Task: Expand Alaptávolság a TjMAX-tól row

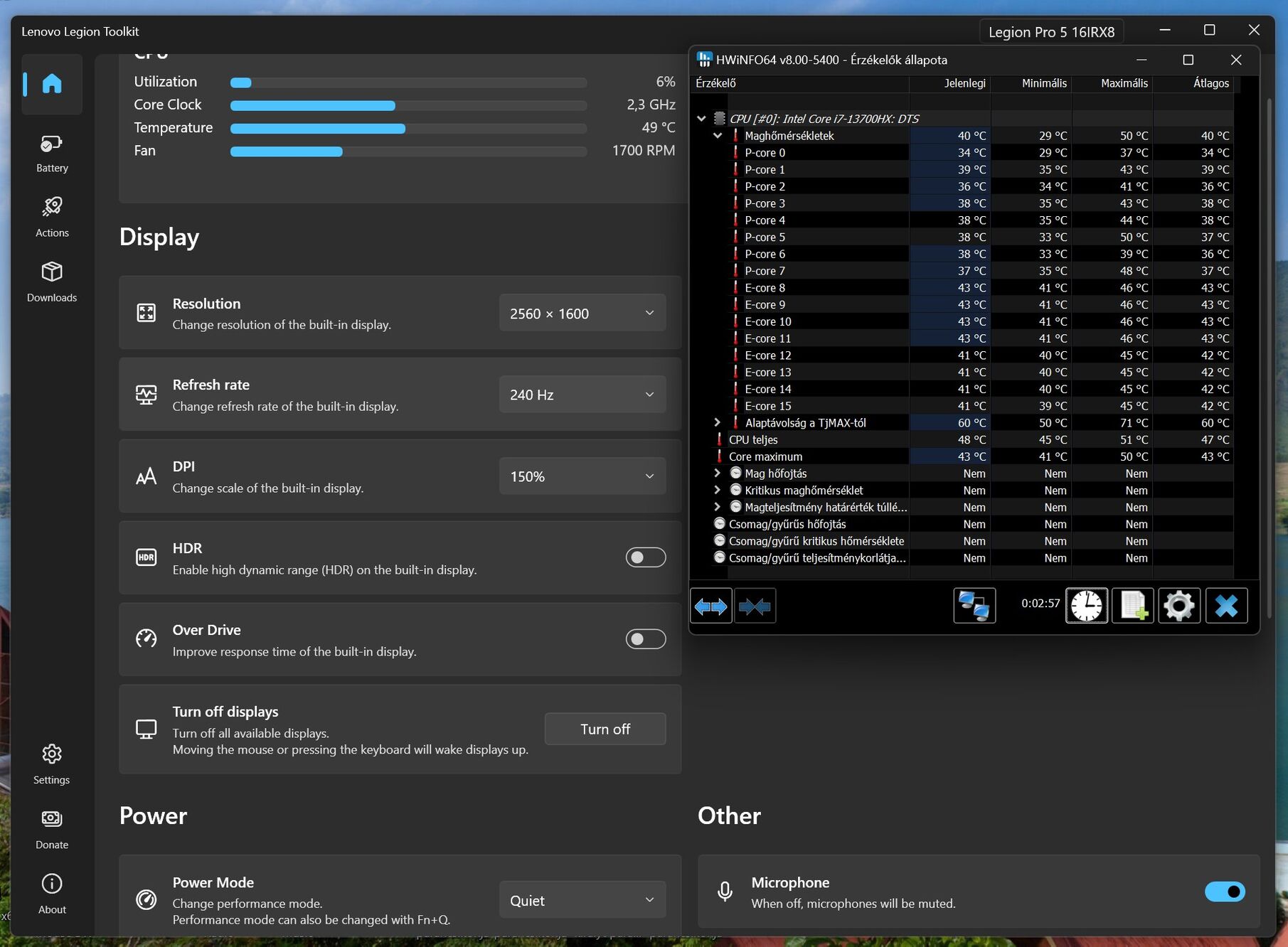Action: 717,422
